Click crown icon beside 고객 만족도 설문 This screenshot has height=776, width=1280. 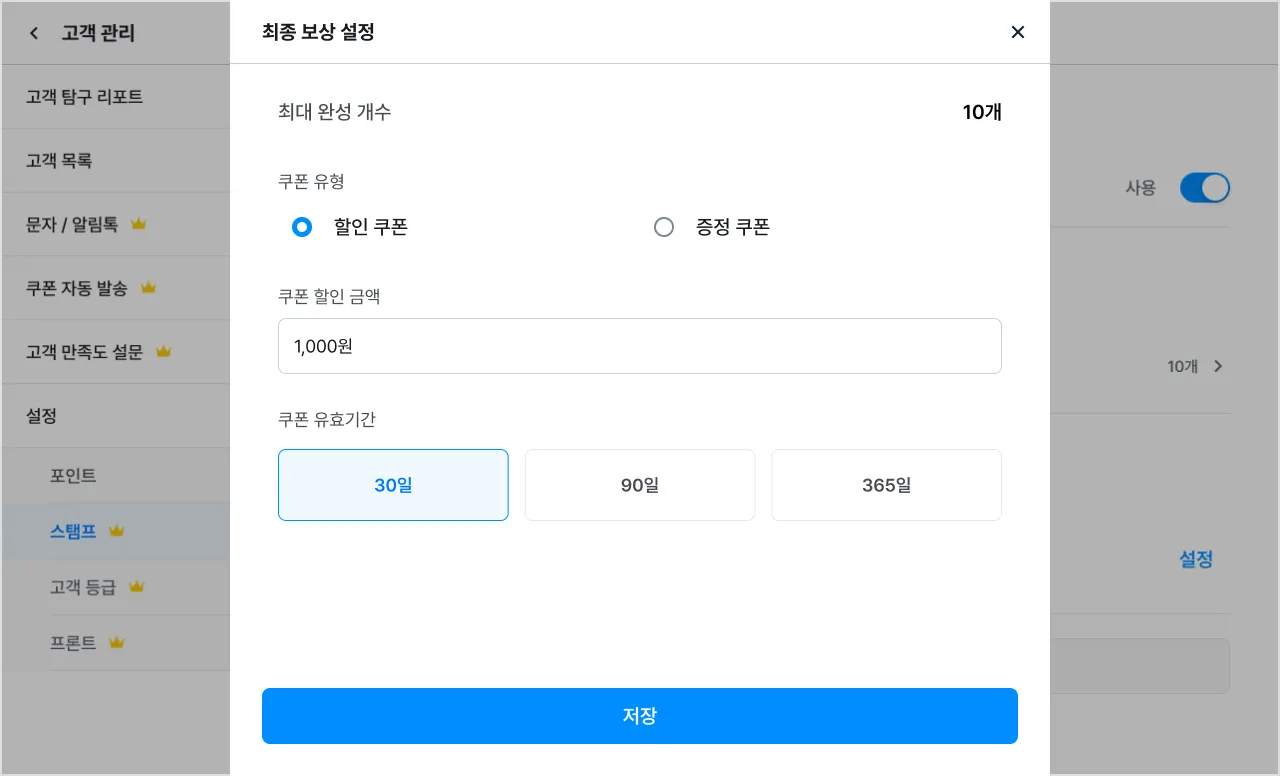pyautogui.click(x=164, y=352)
